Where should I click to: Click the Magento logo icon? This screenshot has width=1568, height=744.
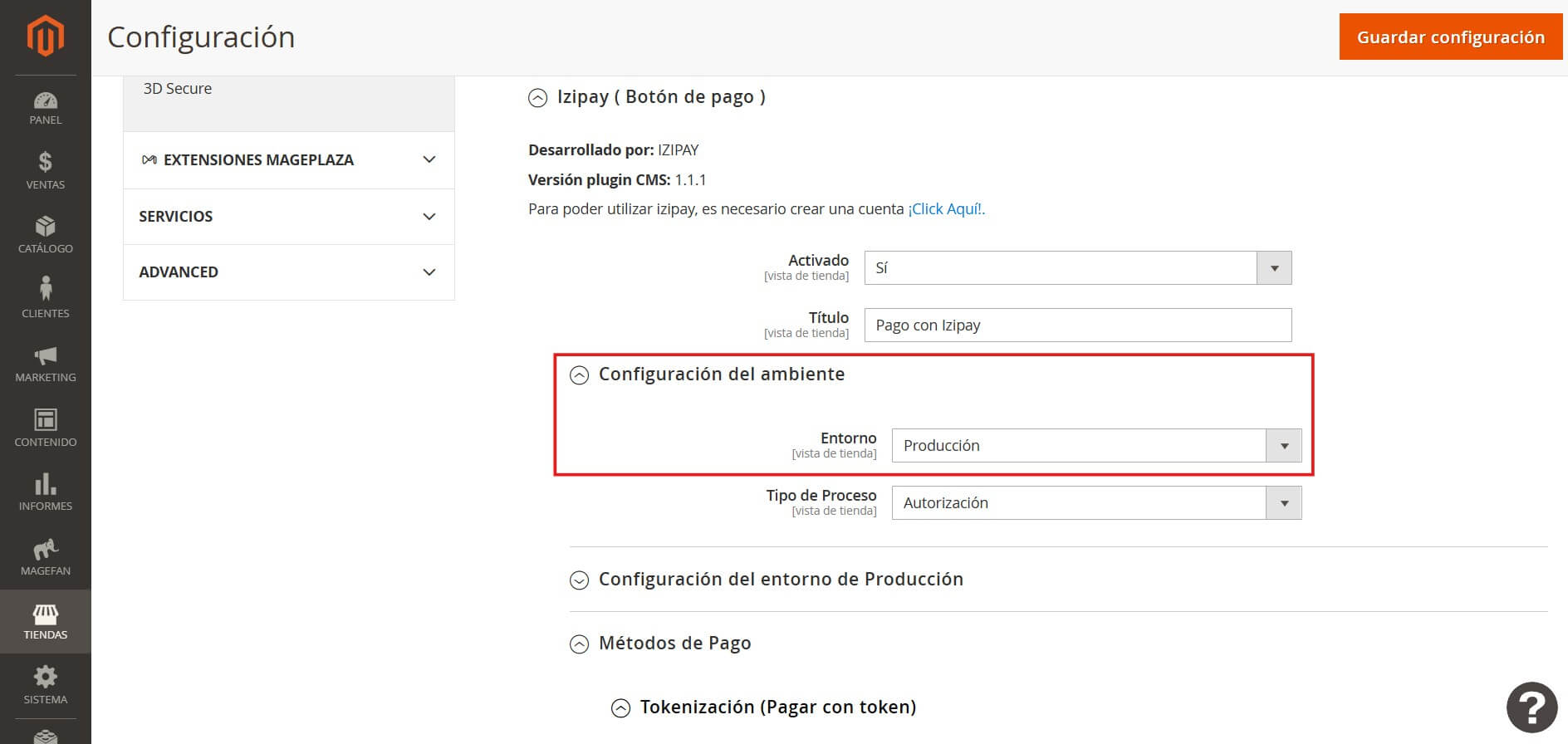click(45, 37)
